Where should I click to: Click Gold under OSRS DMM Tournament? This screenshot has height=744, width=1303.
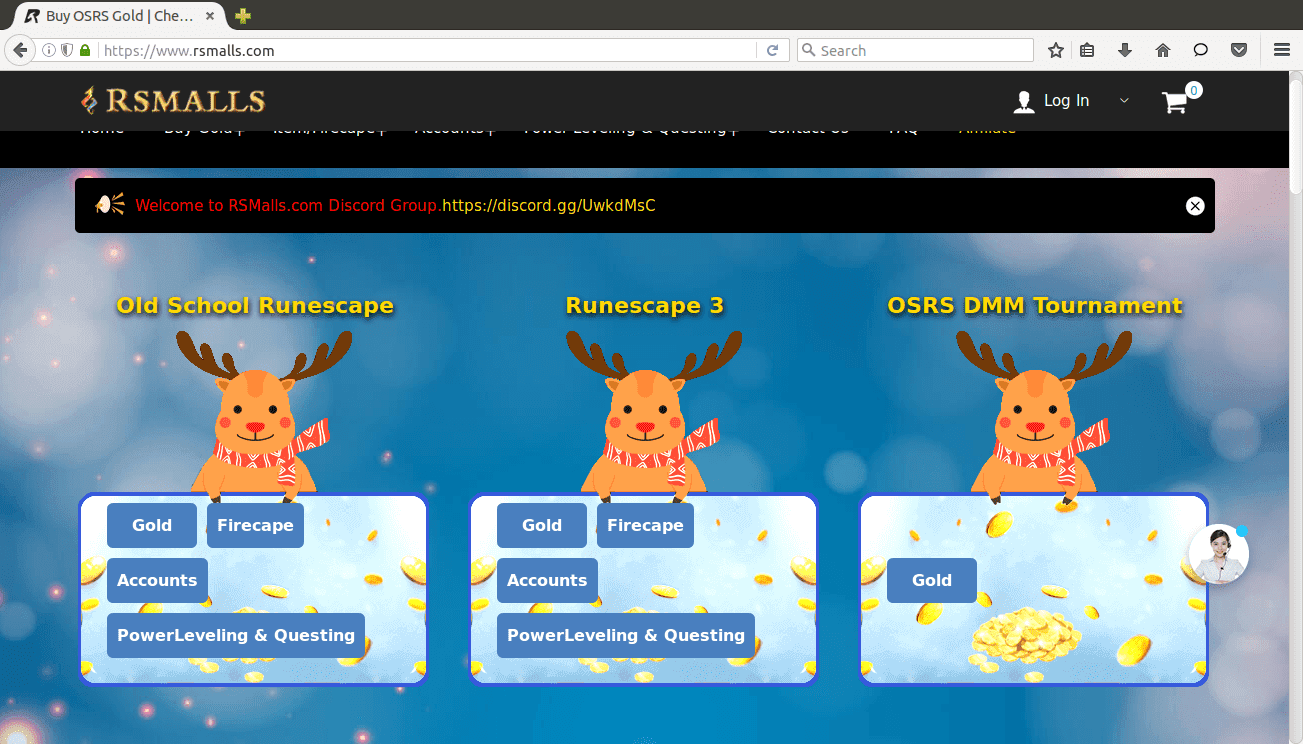coord(932,580)
